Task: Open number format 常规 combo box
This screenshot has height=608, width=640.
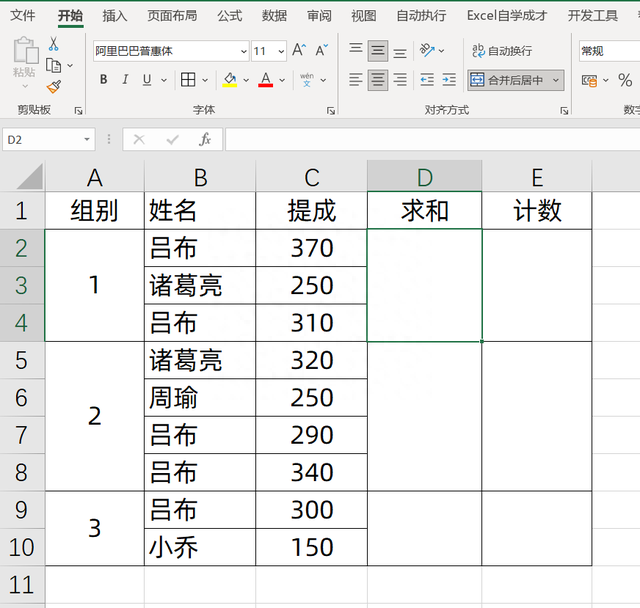Action: pos(609,51)
